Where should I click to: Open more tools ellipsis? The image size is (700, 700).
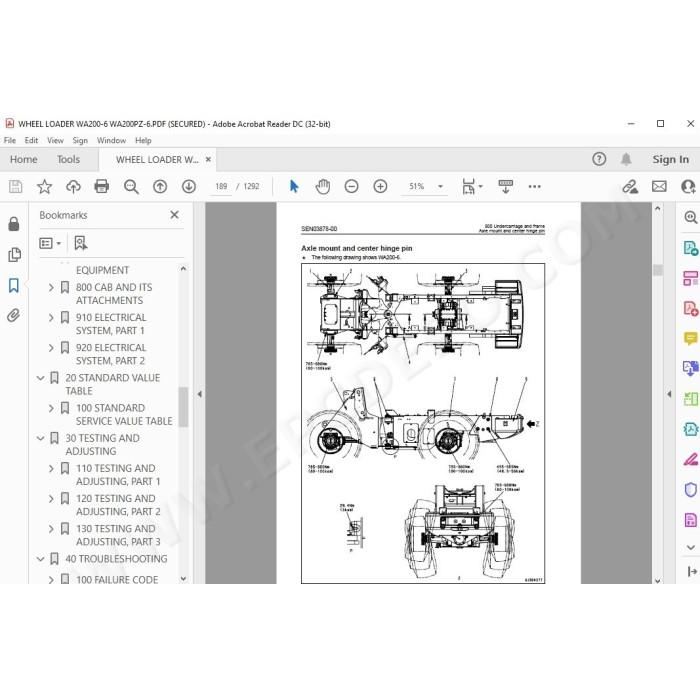point(534,186)
